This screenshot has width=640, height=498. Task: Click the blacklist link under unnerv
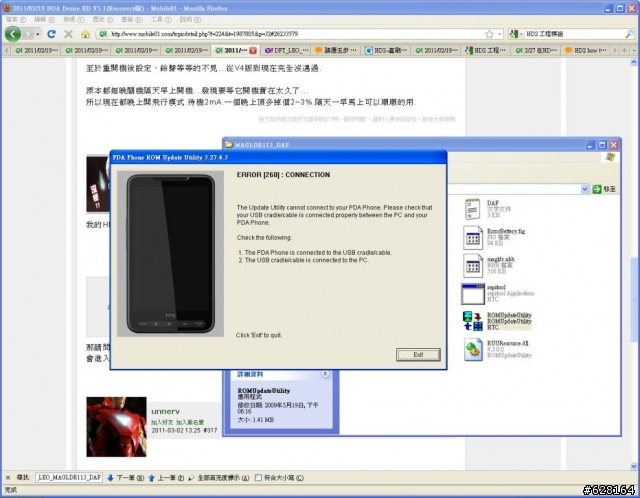tap(190, 422)
